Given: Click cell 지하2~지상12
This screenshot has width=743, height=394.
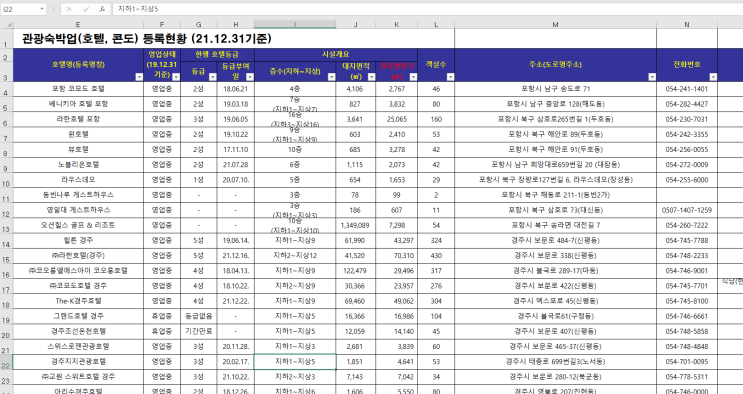Looking at the screenshot, I should [295, 256].
